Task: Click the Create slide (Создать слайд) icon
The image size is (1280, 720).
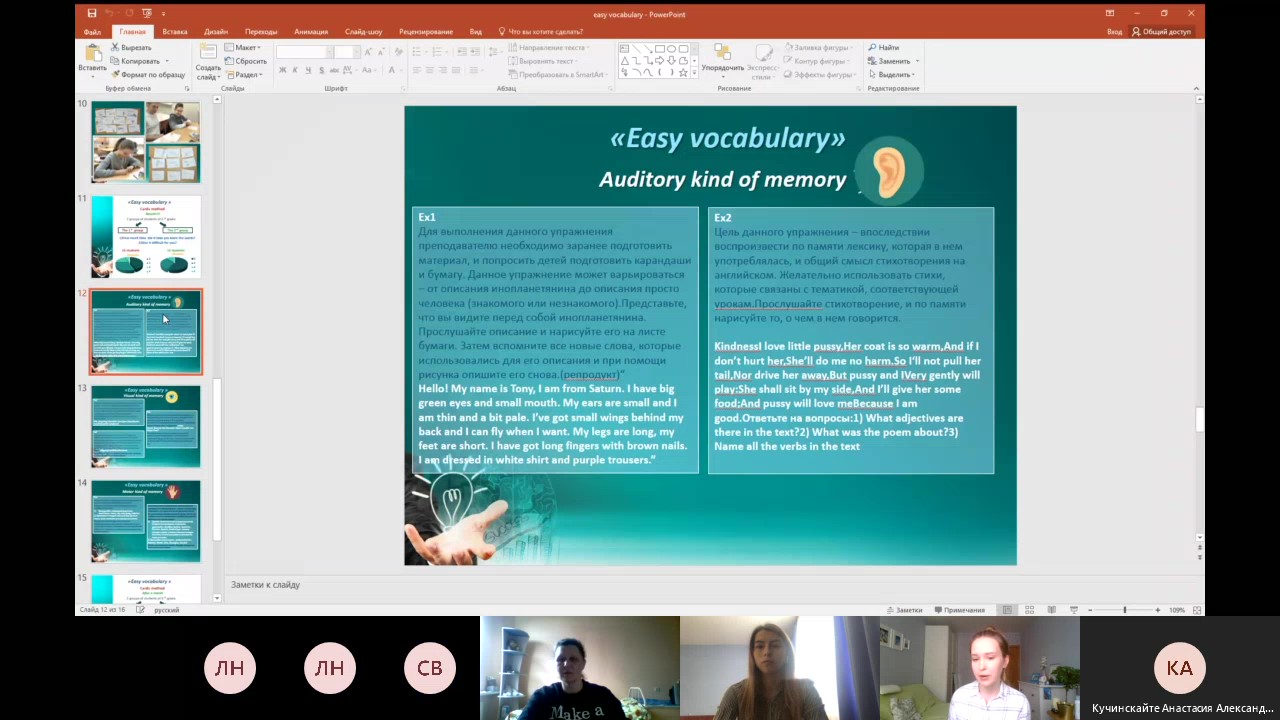Action: tap(208, 60)
